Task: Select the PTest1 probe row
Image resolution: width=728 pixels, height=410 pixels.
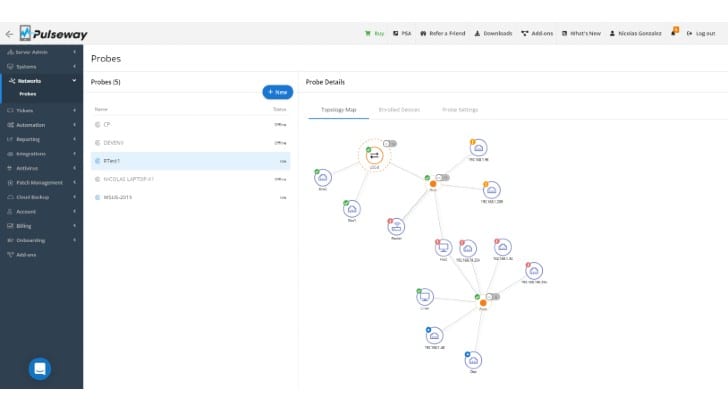Action: (x=190, y=161)
